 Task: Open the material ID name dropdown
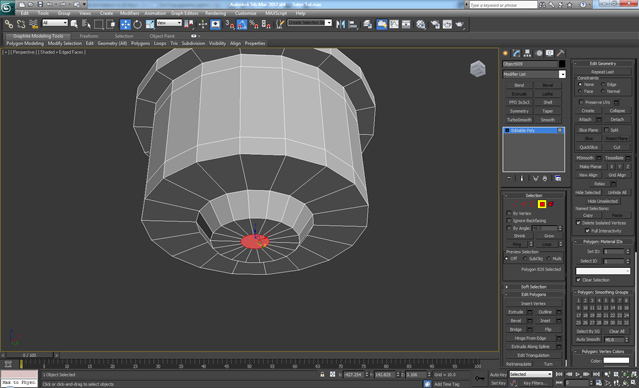point(603,271)
